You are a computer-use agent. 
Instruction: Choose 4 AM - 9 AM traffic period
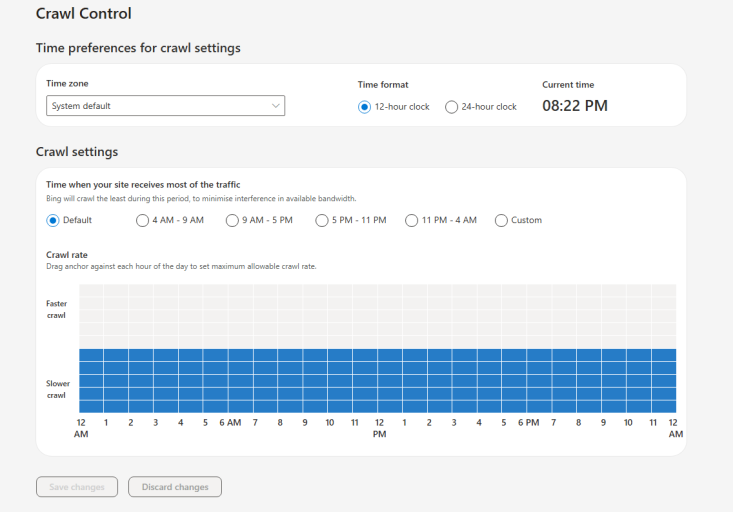click(142, 220)
